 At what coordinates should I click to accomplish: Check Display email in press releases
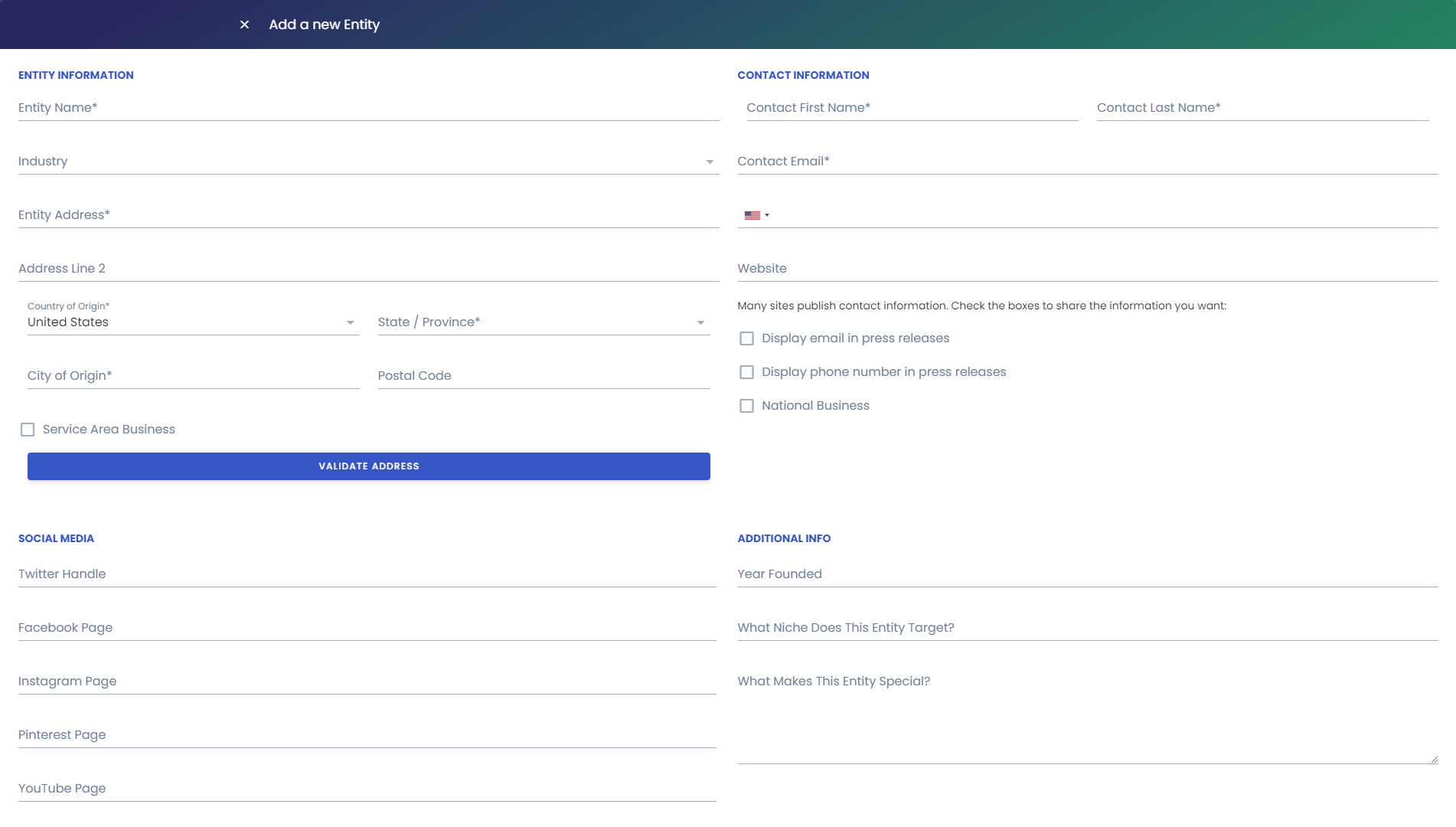[x=746, y=338]
